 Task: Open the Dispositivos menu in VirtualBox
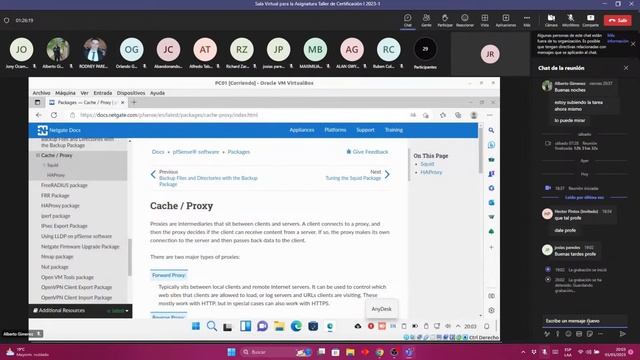tap(131, 93)
